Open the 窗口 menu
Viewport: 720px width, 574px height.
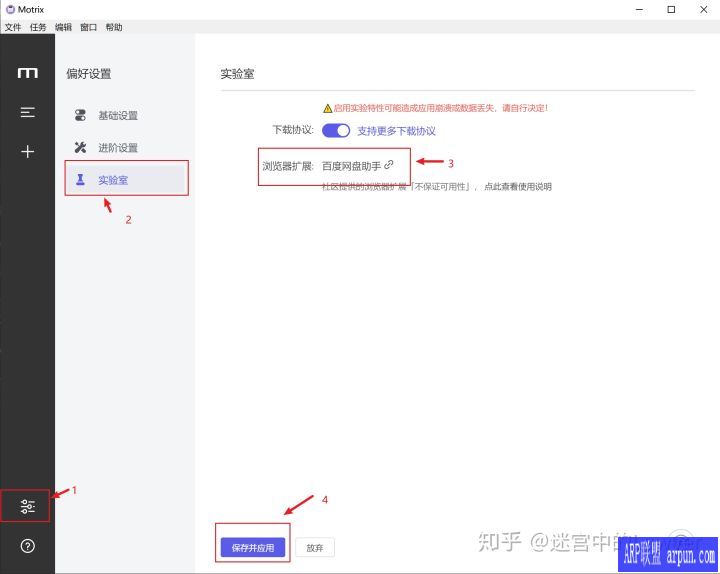click(89, 27)
